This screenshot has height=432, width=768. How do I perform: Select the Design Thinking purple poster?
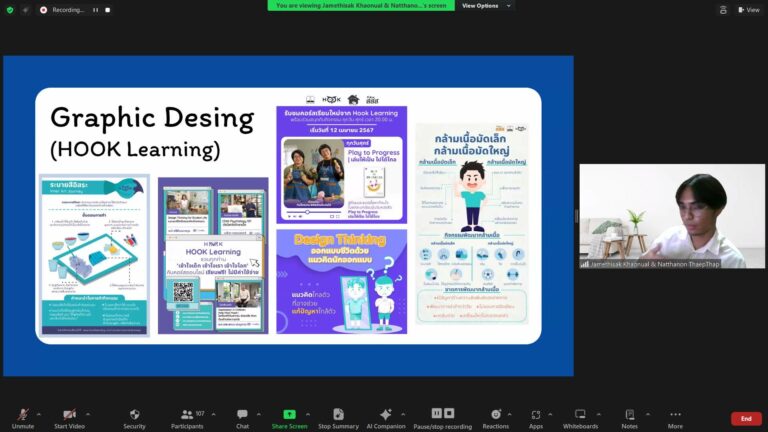click(342, 282)
